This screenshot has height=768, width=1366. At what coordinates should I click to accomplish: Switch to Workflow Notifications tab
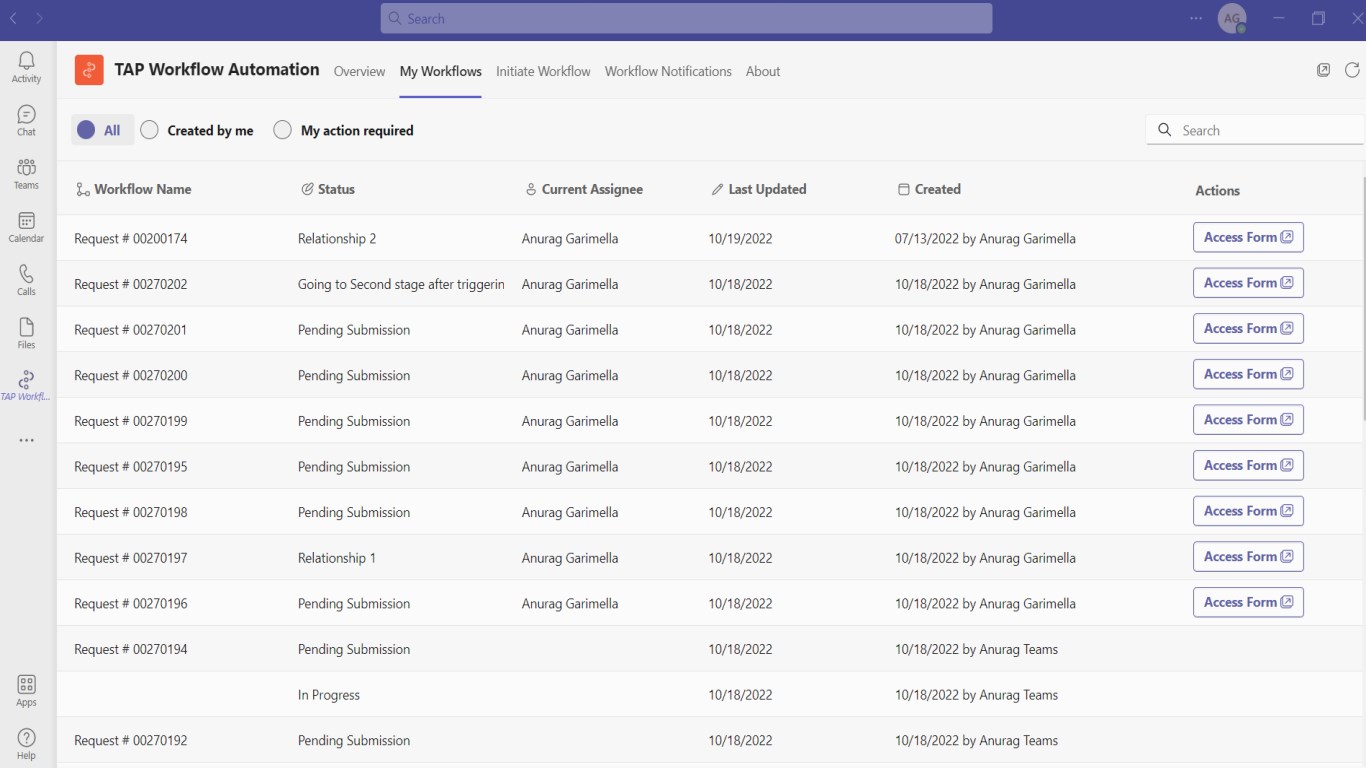click(x=668, y=71)
